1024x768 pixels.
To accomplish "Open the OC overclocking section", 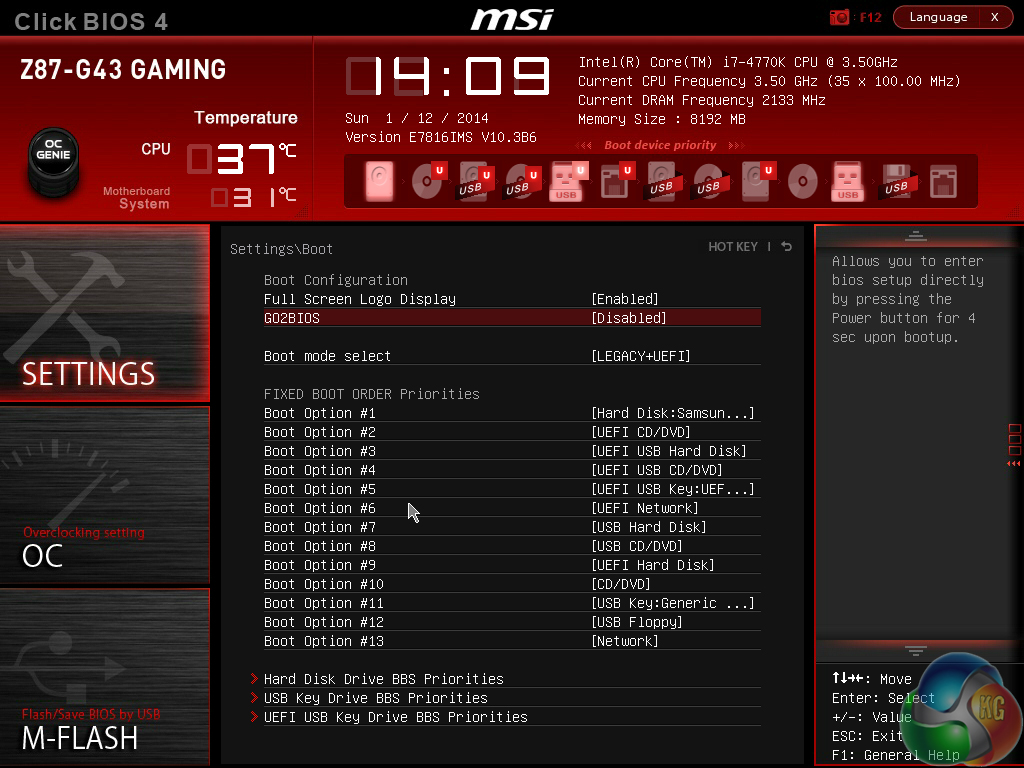I will pyautogui.click(x=104, y=494).
